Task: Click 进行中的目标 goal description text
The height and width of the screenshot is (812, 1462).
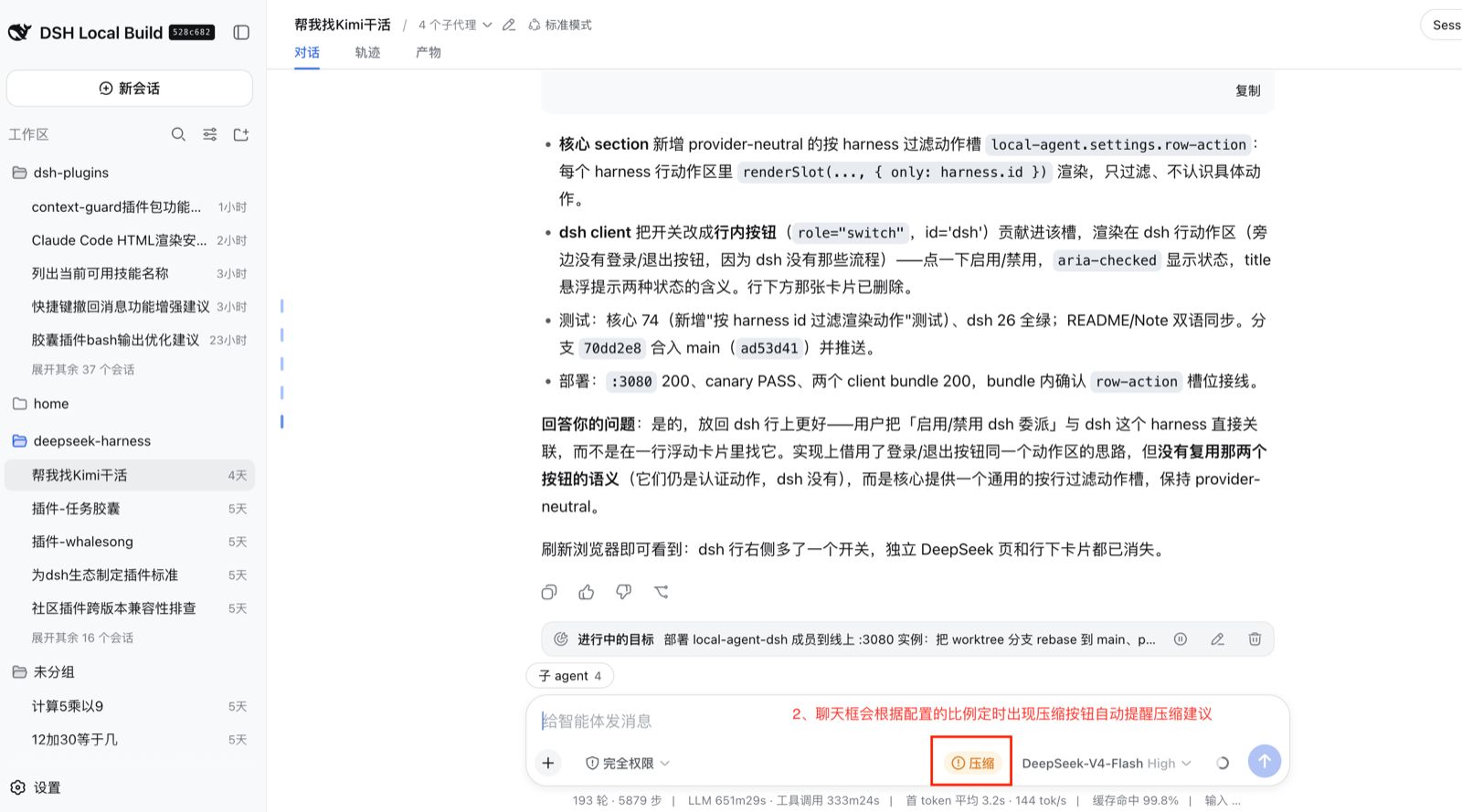Action: pyautogui.click(x=910, y=639)
